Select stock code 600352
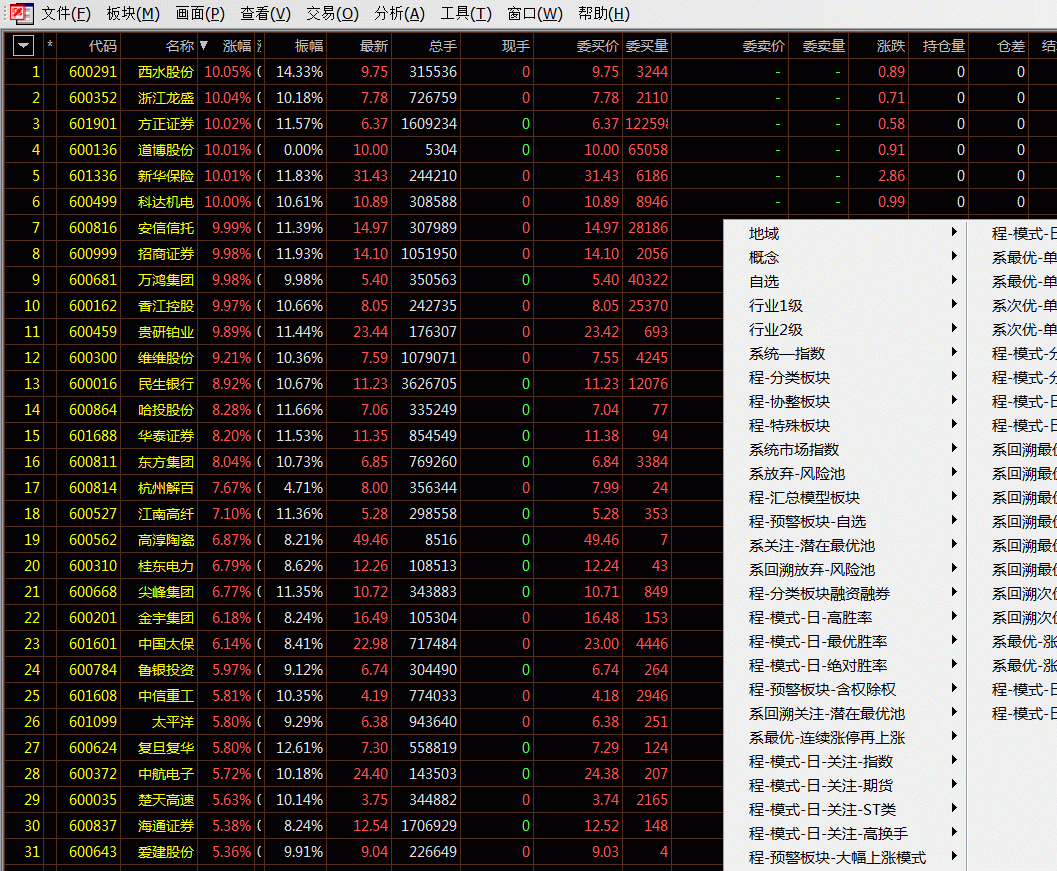The height and width of the screenshot is (871, 1057). 93,98
